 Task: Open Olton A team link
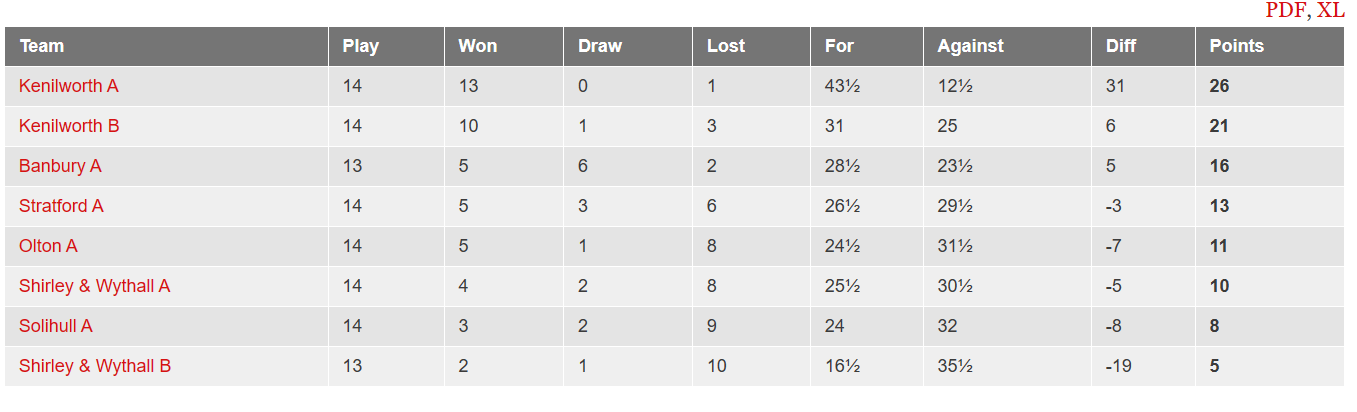pos(48,246)
